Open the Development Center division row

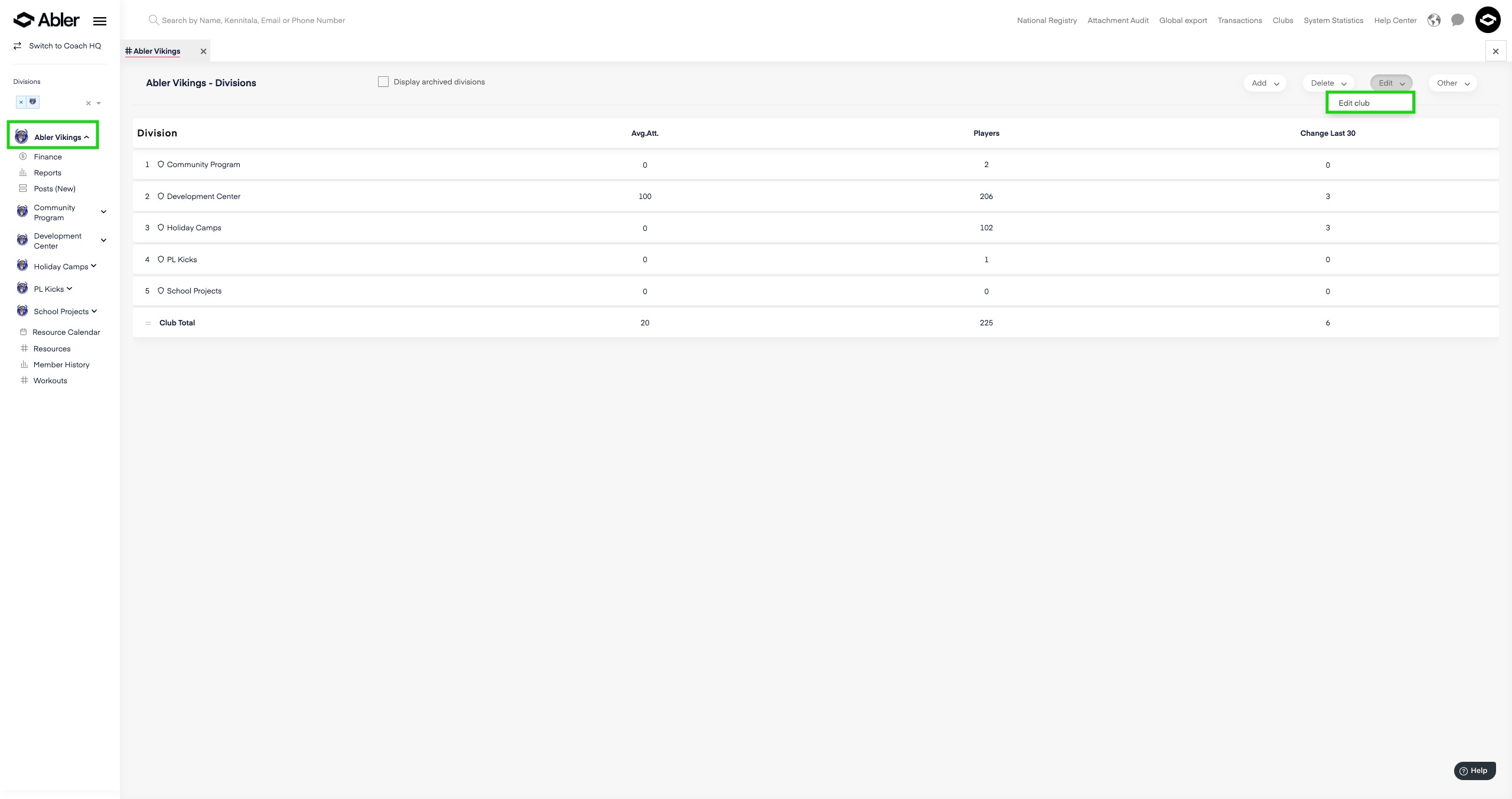point(203,197)
